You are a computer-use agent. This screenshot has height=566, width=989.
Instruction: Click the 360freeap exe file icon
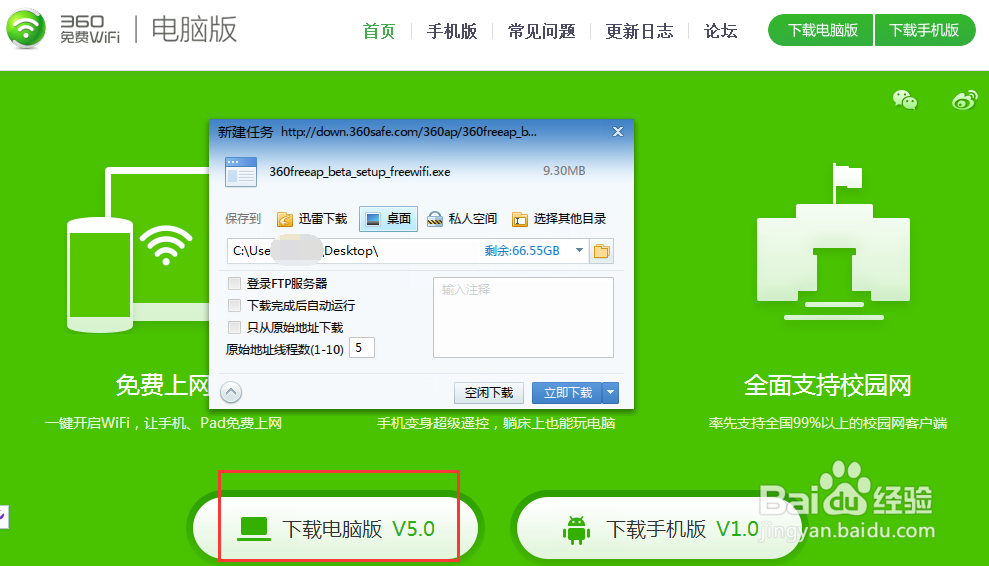(241, 172)
